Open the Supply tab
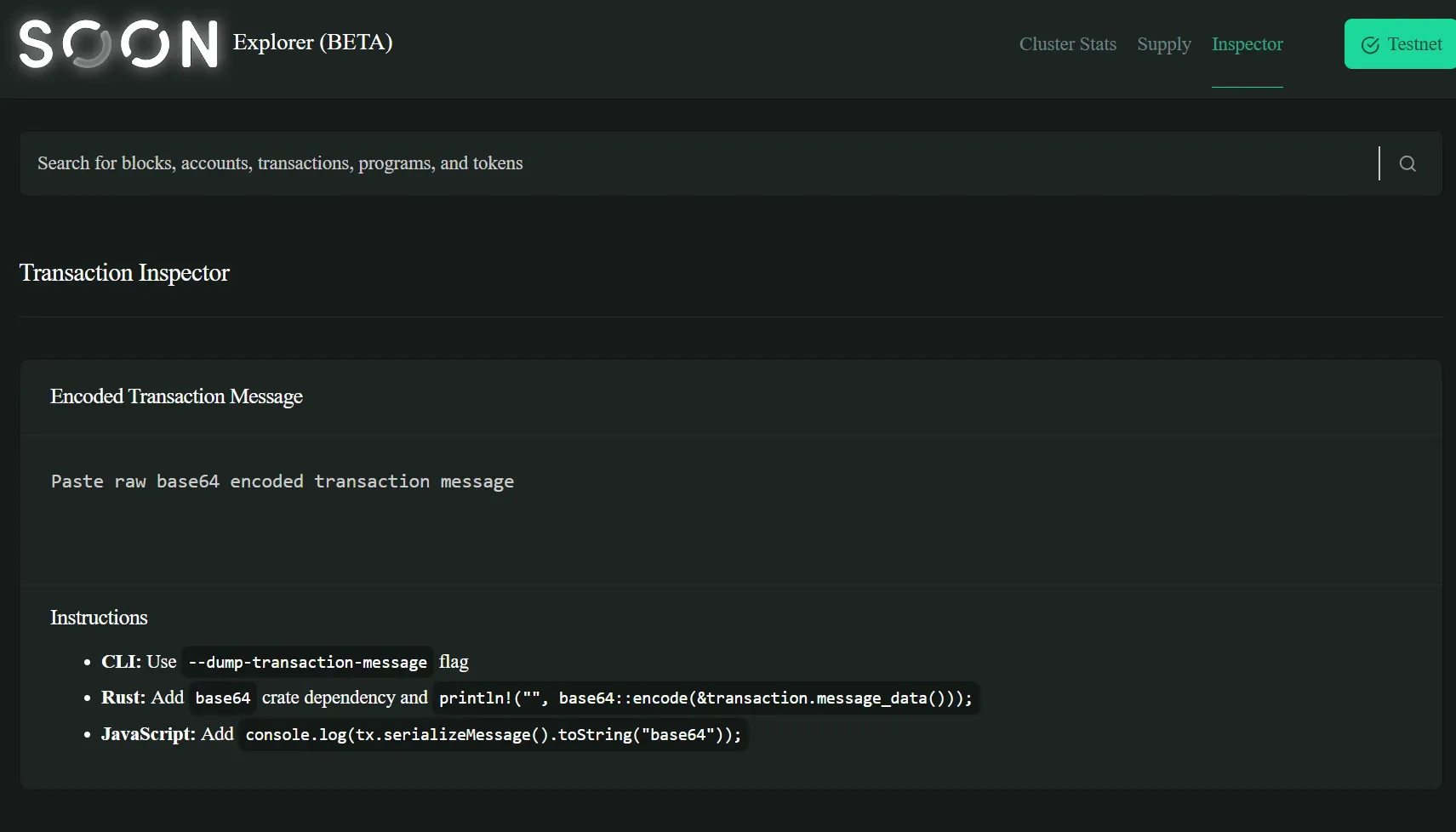The image size is (1456, 832). tap(1163, 44)
